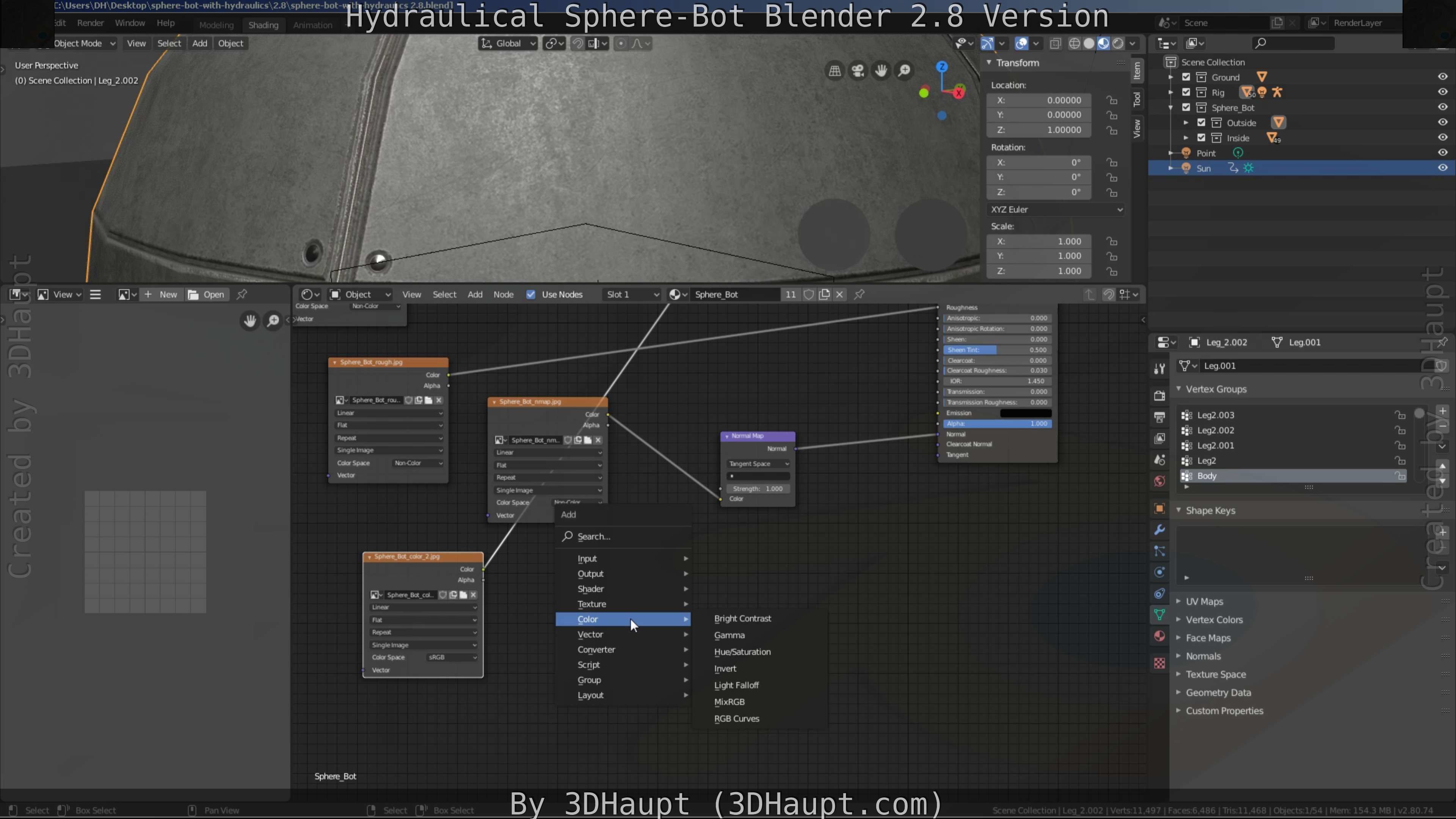Open the Render properties tab
Viewport: 1456px width, 819px height.
point(1159,395)
